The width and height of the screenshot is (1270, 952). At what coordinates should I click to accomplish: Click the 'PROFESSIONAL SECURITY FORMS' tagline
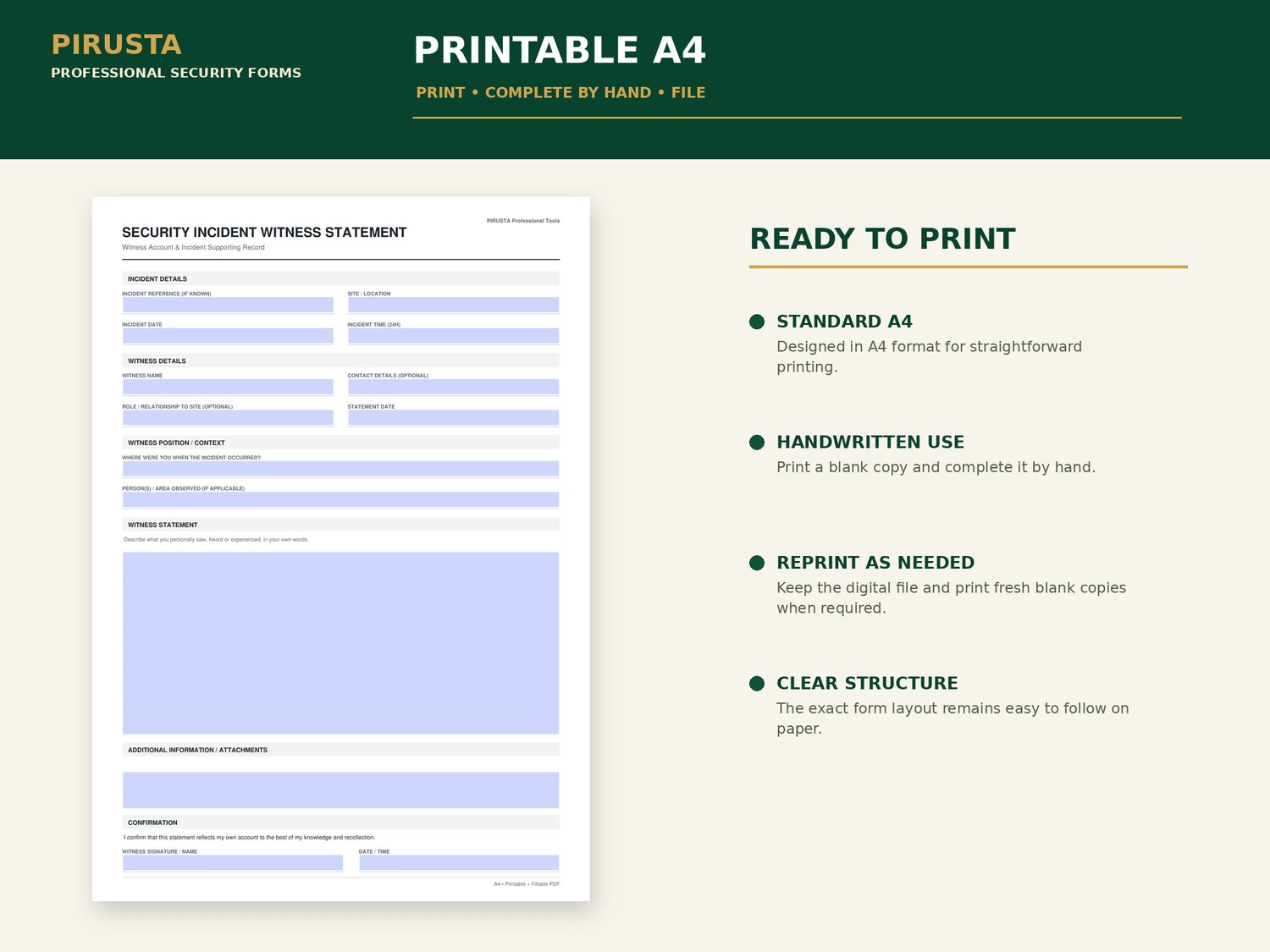coord(176,73)
